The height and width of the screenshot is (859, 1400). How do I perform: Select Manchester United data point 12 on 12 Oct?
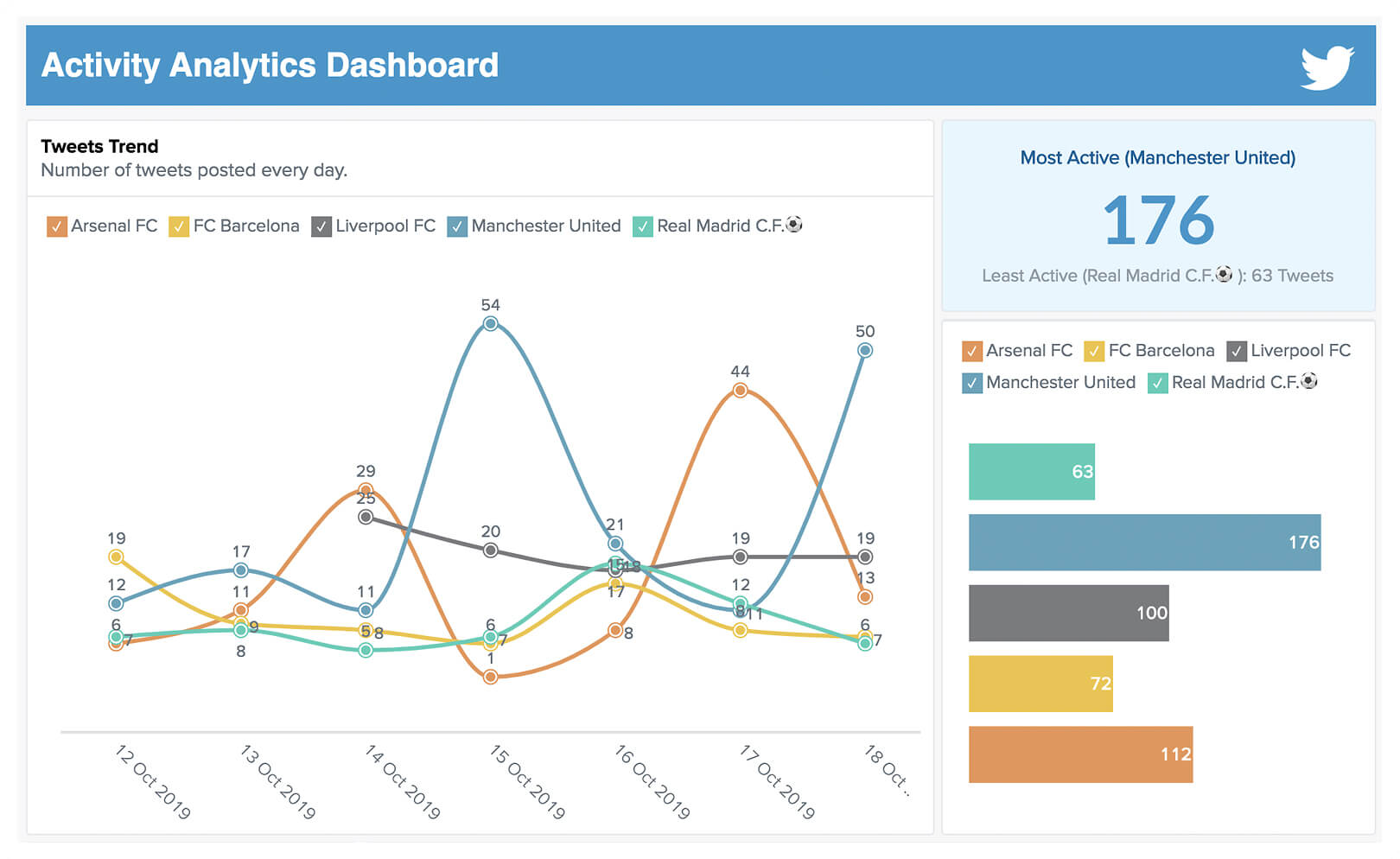tap(116, 603)
